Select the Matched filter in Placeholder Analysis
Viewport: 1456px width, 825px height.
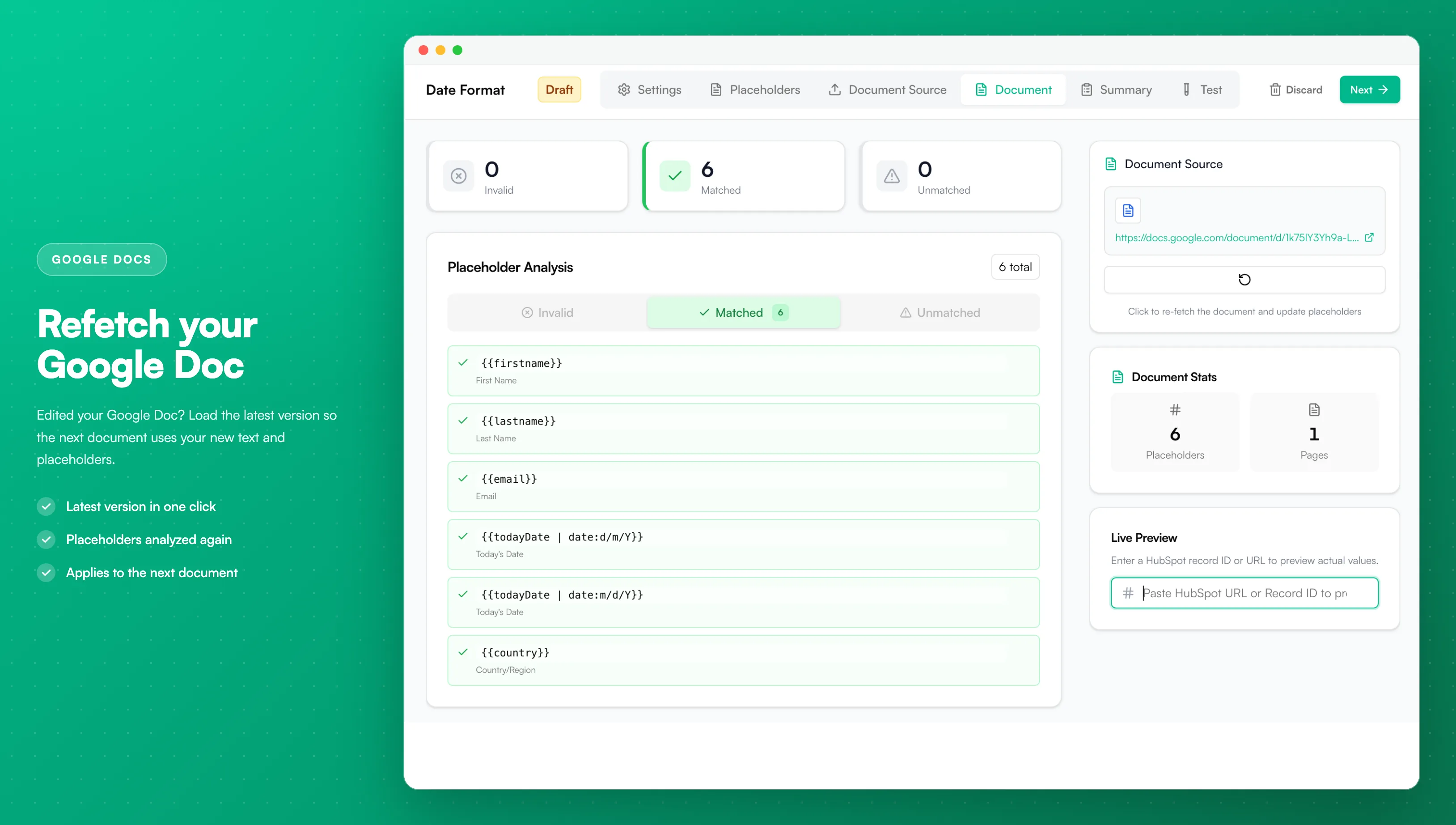pyautogui.click(x=743, y=313)
